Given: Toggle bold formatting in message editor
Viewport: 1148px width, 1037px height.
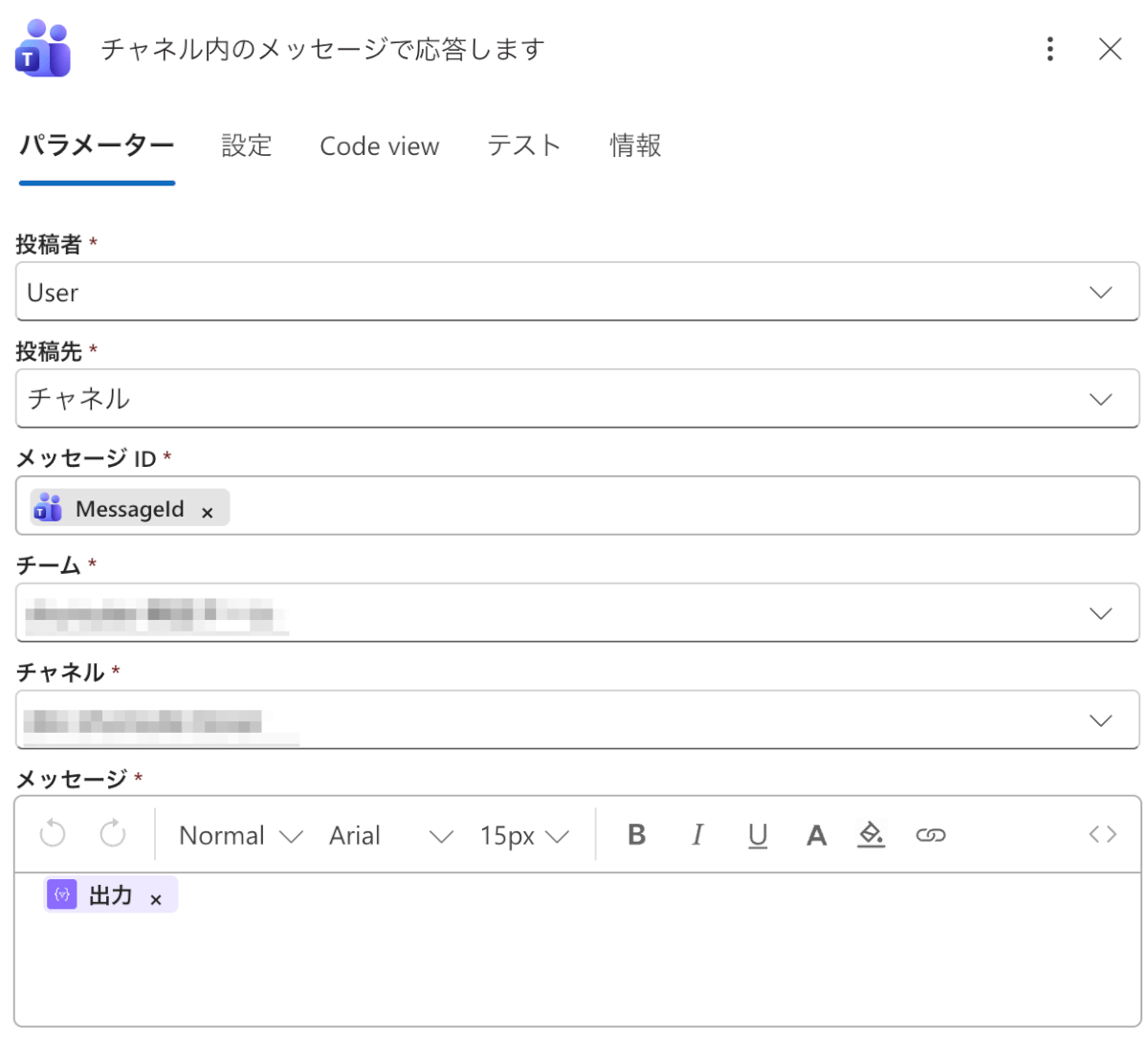Looking at the screenshot, I should tap(636, 835).
